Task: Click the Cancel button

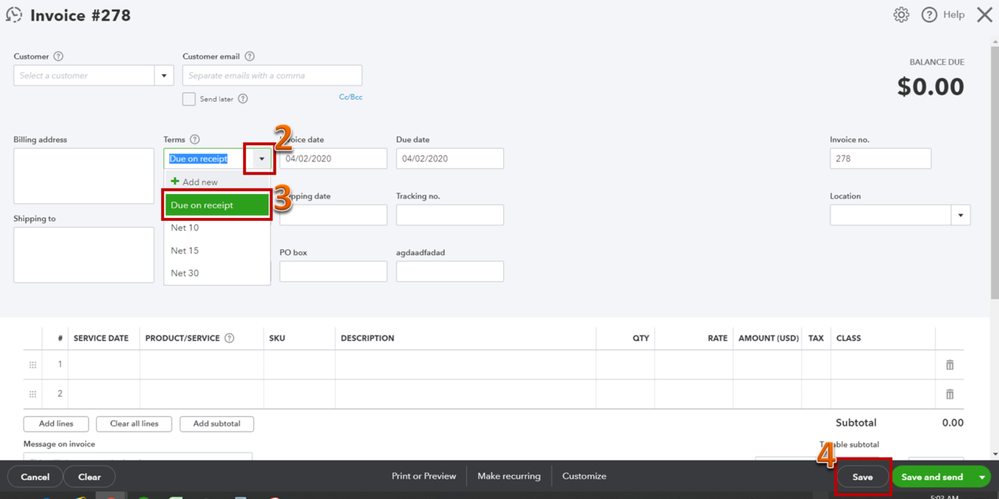Action: 35,477
